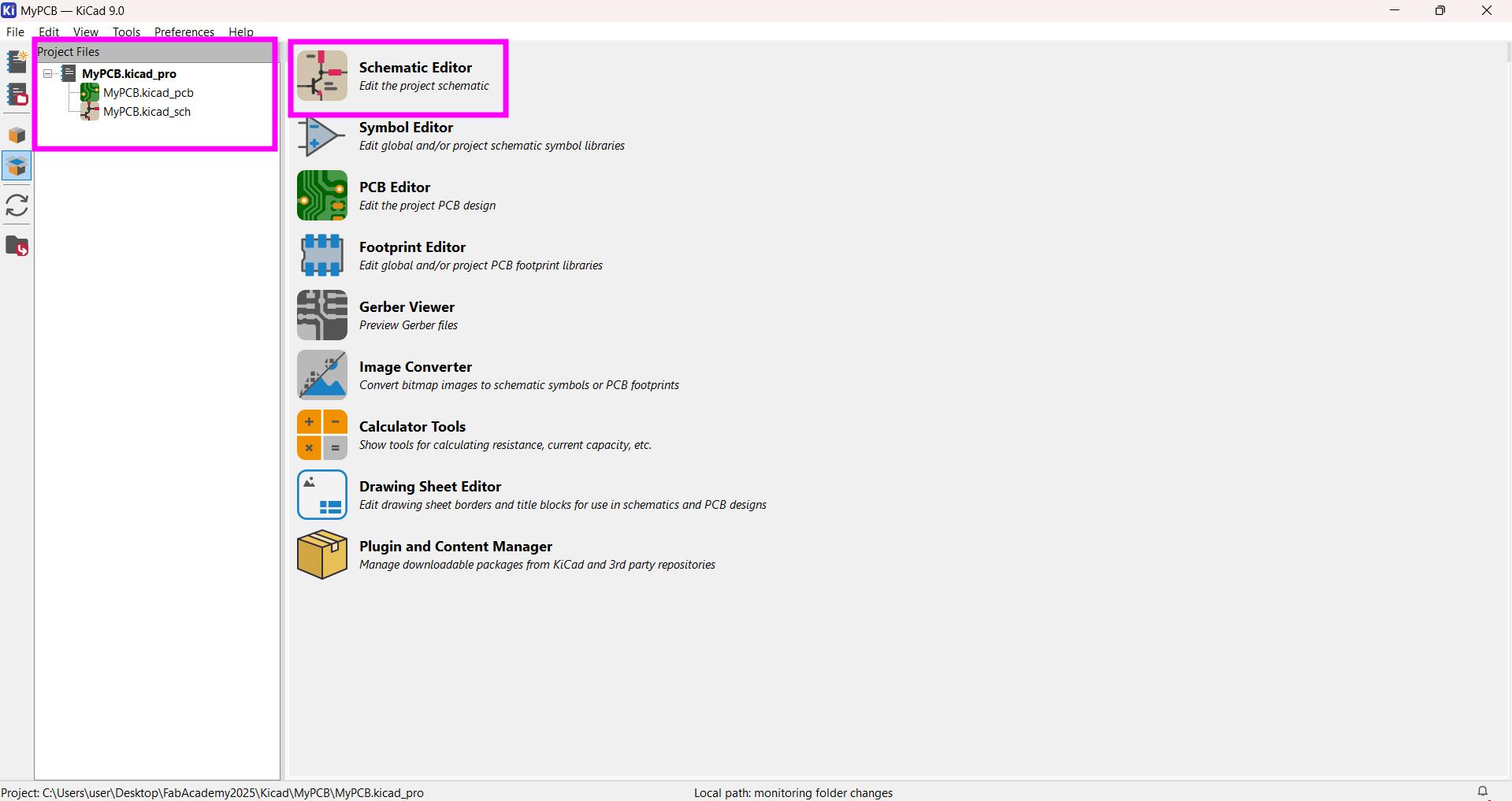Refresh the project tree

17,206
